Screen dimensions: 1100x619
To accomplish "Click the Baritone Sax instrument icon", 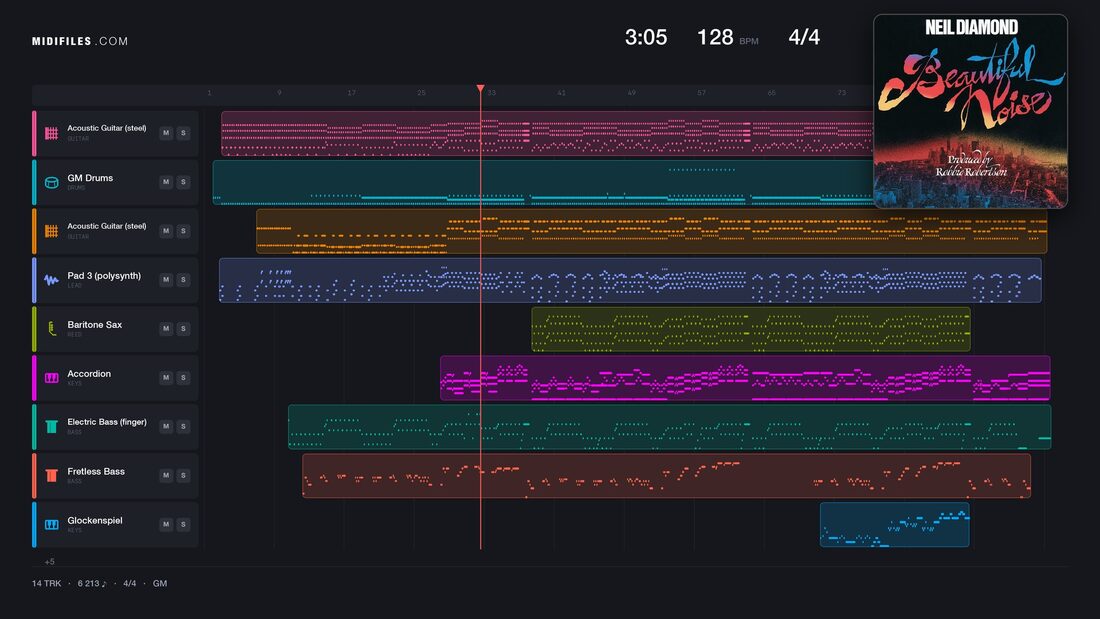I will [51, 328].
